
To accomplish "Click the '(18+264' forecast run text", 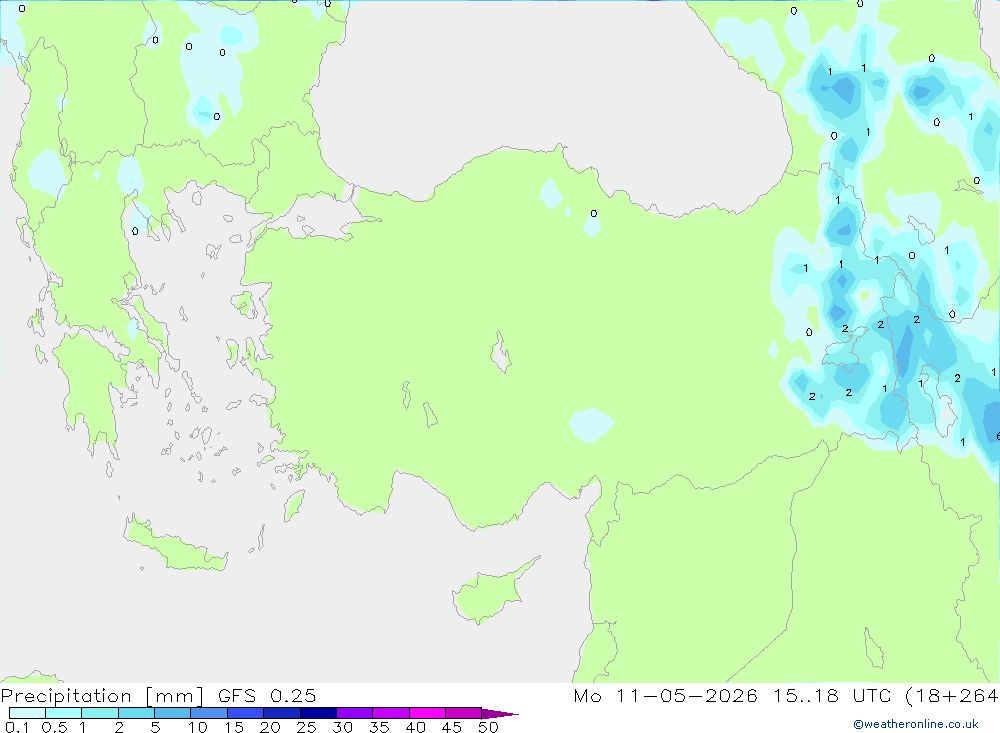I will coord(952,696).
